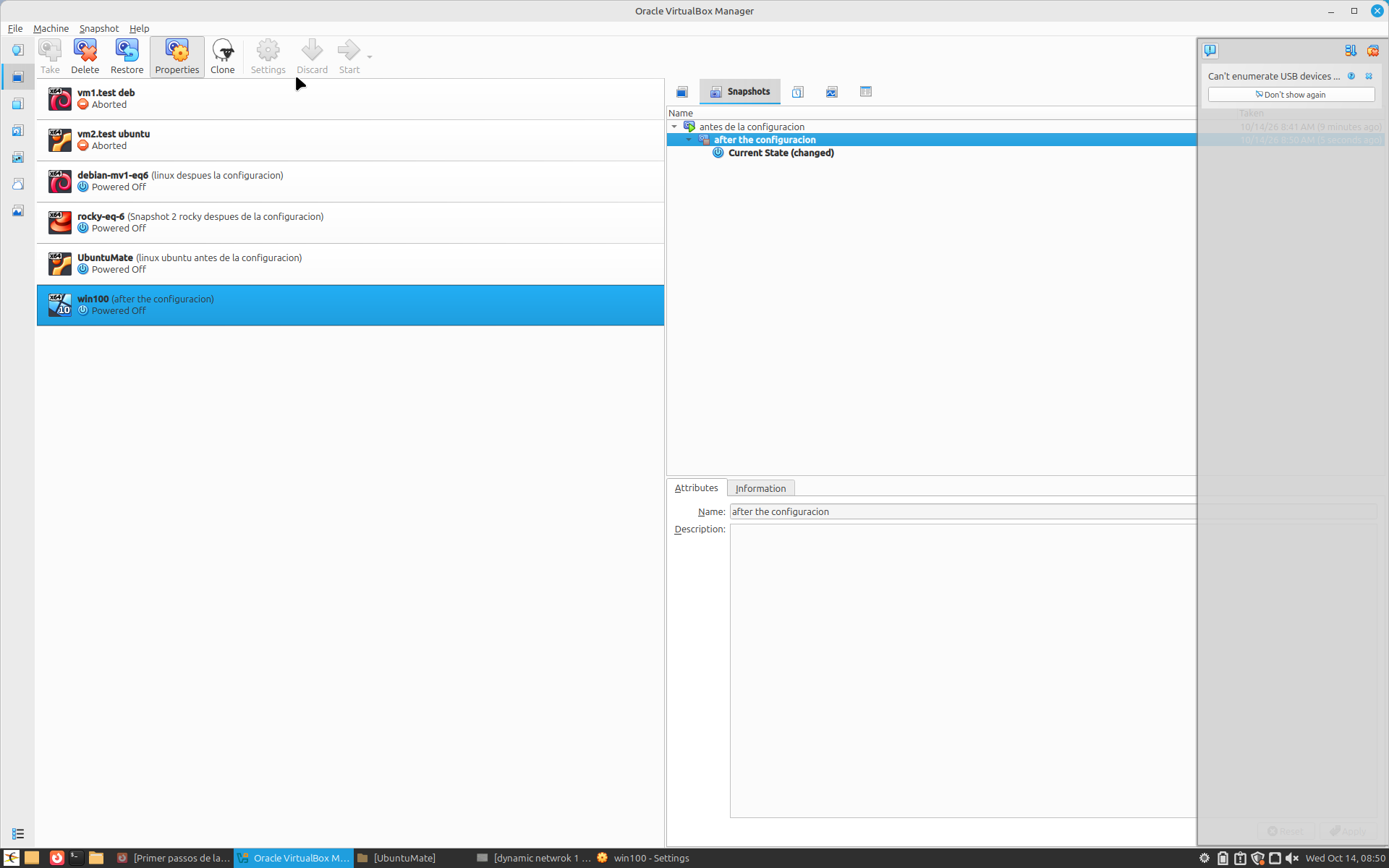Open the Snapshot menu
Image resolution: width=1389 pixels, height=868 pixels.
pyautogui.click(x=99, y=28)
